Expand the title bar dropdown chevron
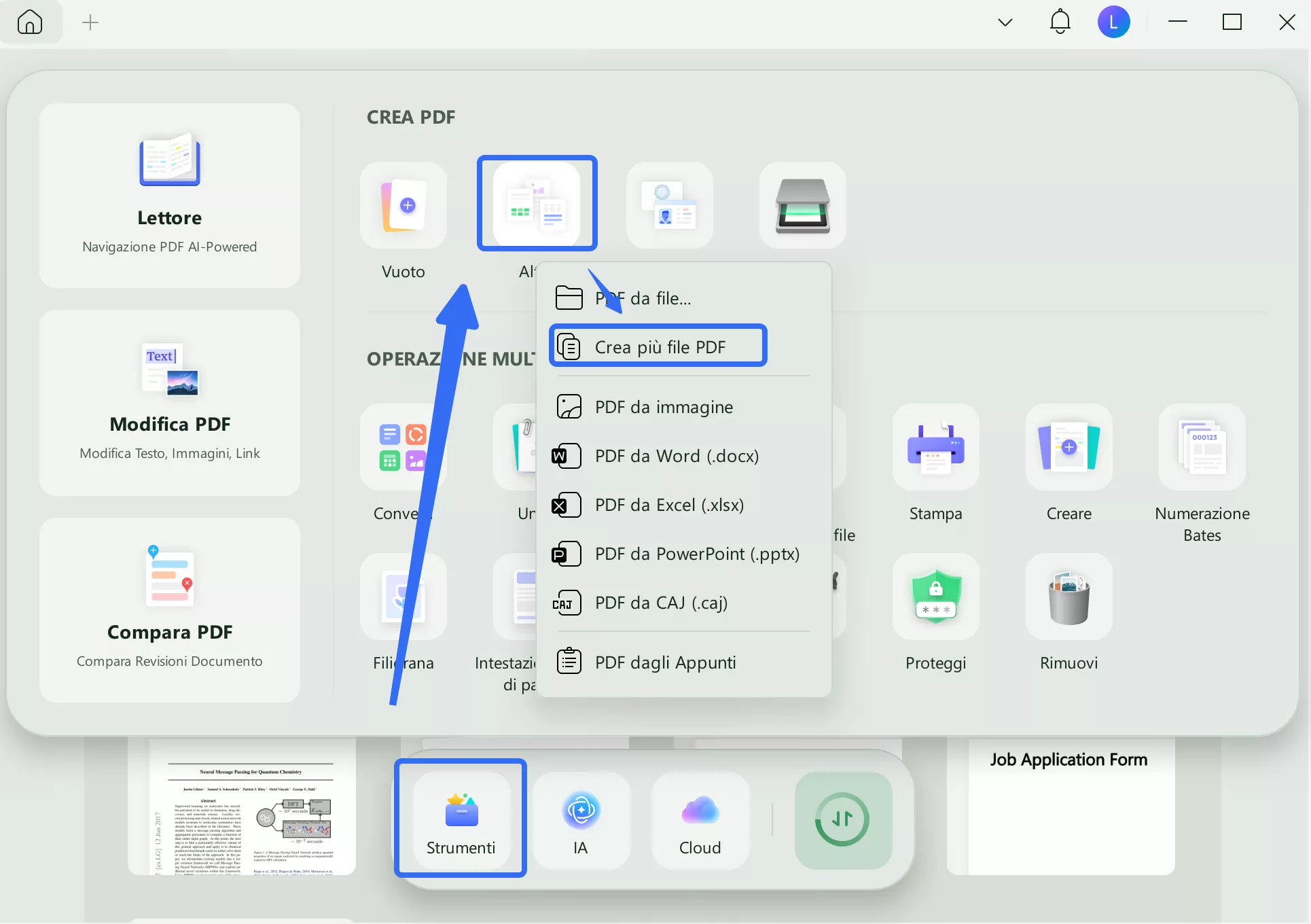The width and height of the screenshot is (1311, 924). coord(1005,22)
